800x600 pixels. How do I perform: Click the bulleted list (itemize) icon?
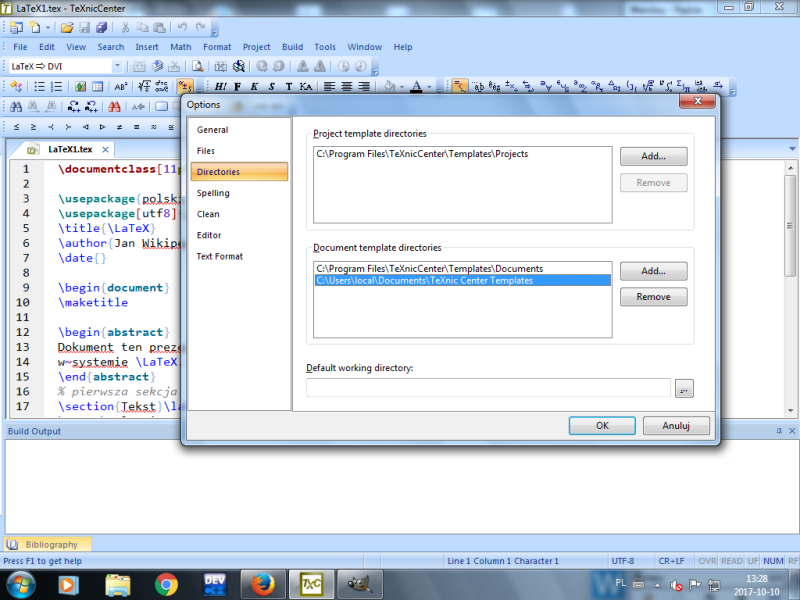[39, 86]
